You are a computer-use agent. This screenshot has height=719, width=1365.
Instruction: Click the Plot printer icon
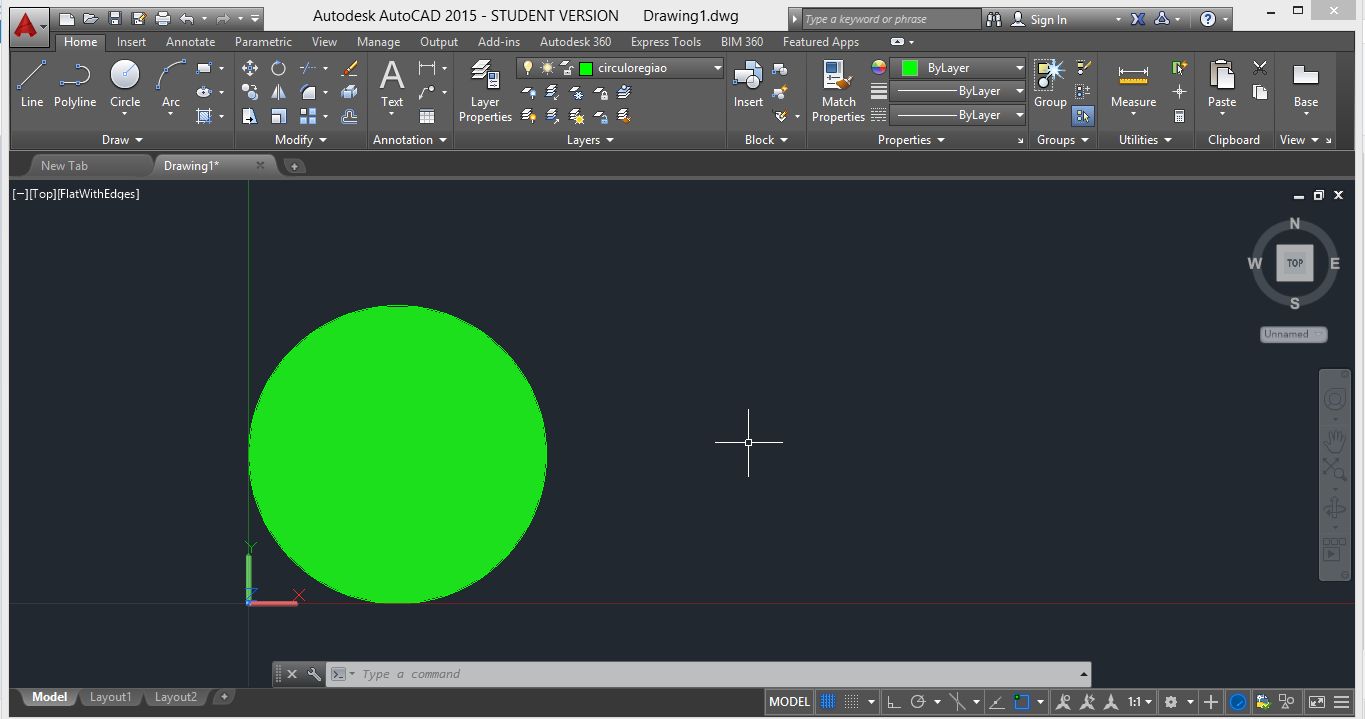[x=163, y=18]
